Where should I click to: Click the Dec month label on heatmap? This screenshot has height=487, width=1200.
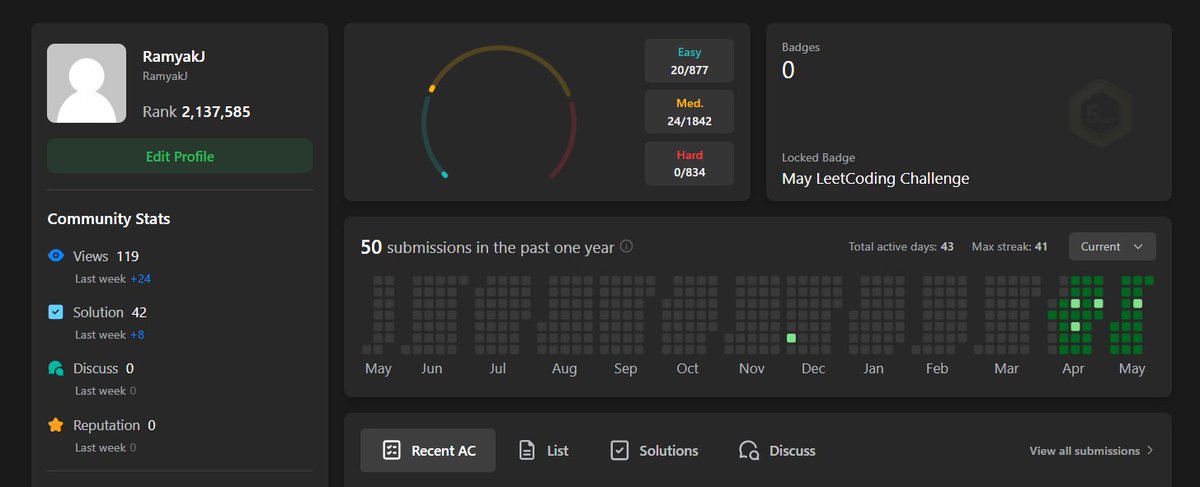click(x=813, y=369)
